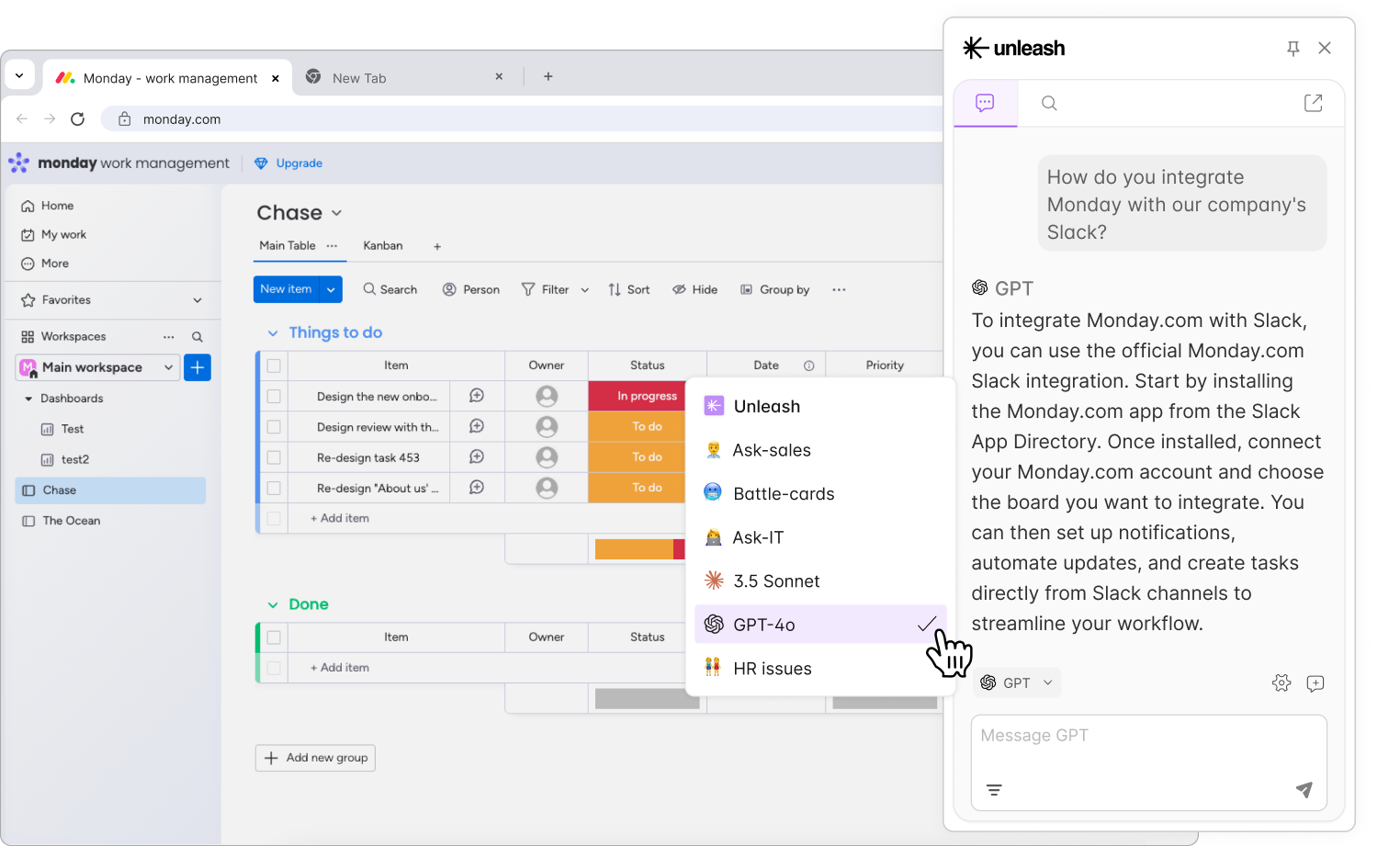1400x846 pixels.
Task: Select Battle-cards assistant
Action: pos(819,493)
